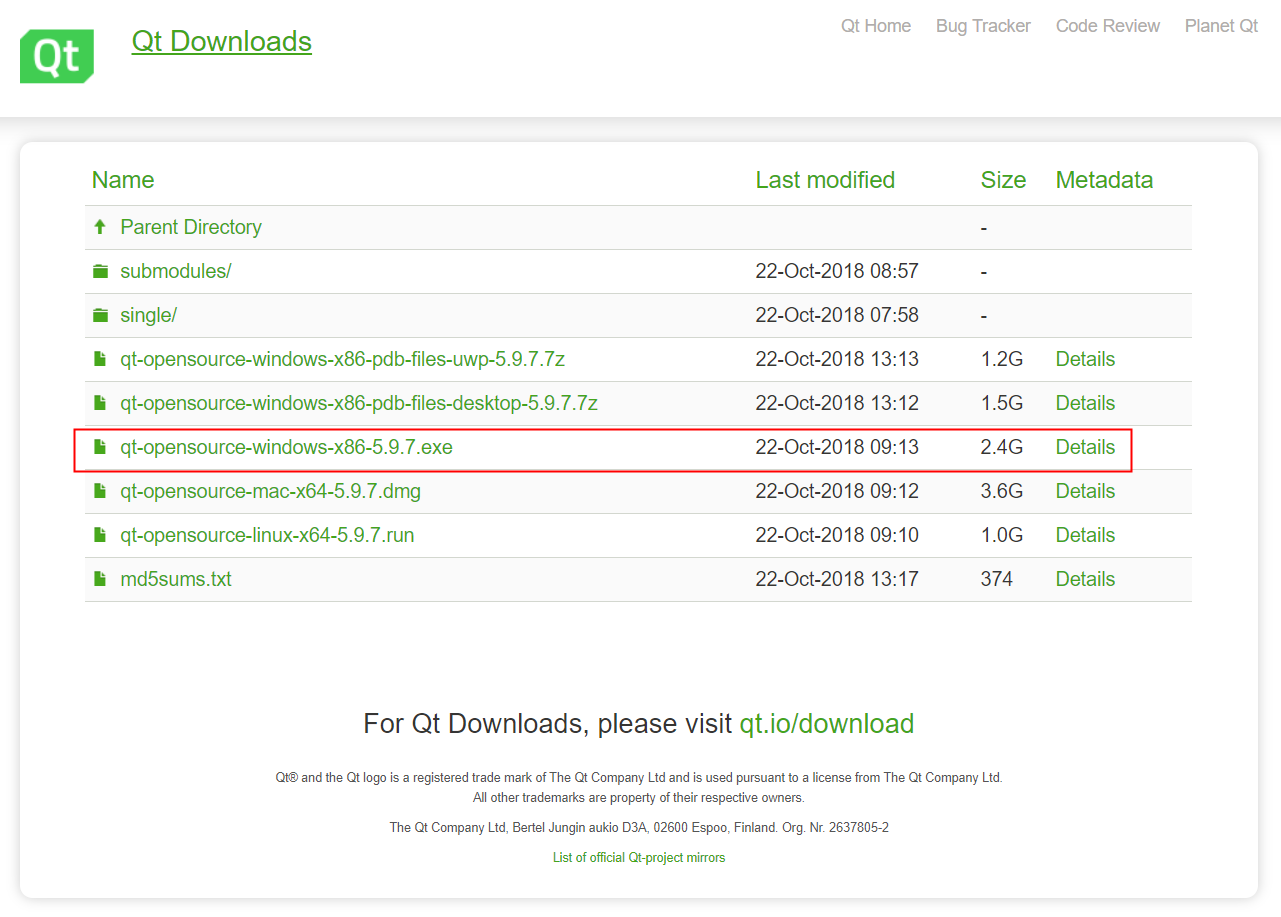Click the 1.5G size value
1281x917 pixels.
1002,403
